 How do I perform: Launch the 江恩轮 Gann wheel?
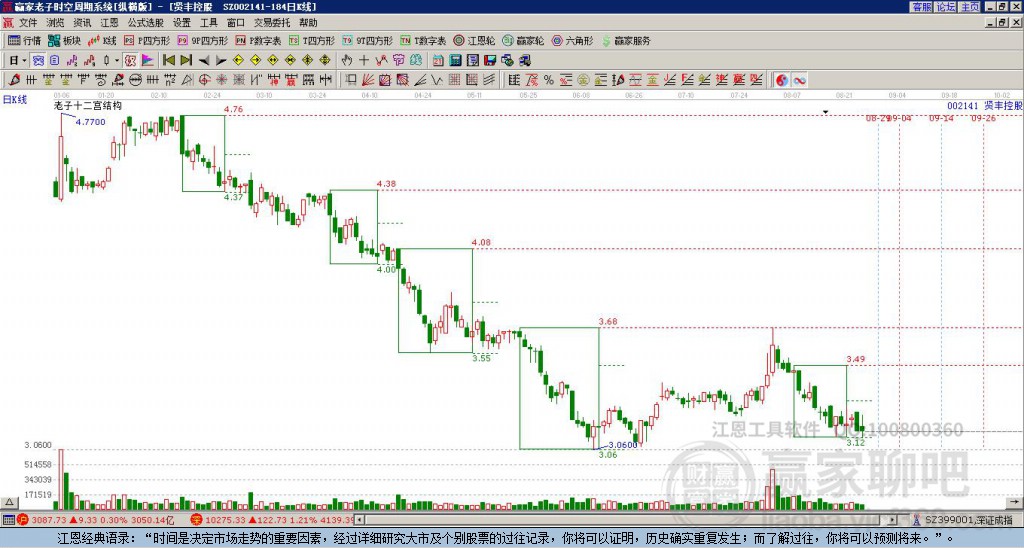[x=474, y=40]
